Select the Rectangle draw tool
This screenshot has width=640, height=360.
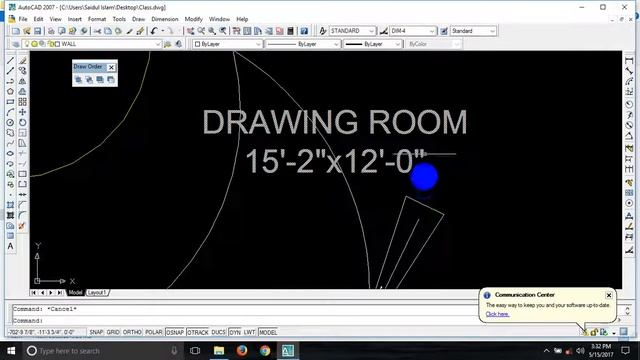point(10,102)
